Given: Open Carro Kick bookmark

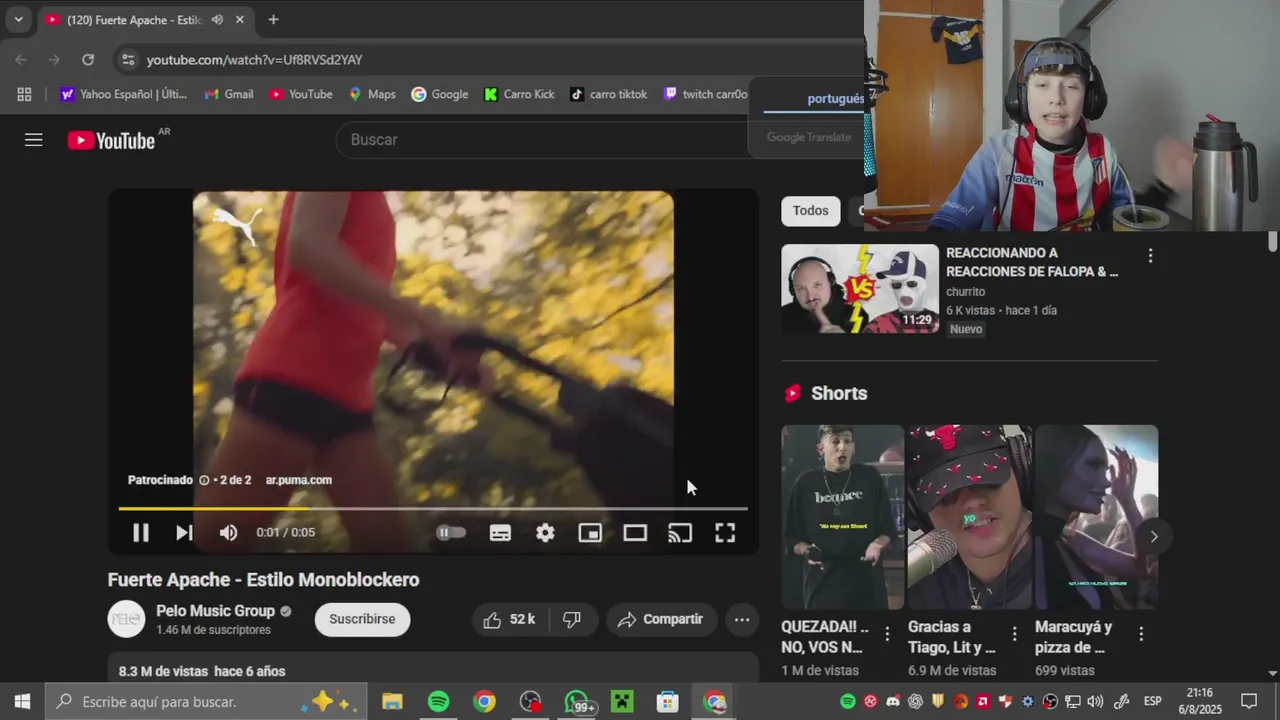Looking at the screenshot, I should pyautogui.click(x=518, y=94).
